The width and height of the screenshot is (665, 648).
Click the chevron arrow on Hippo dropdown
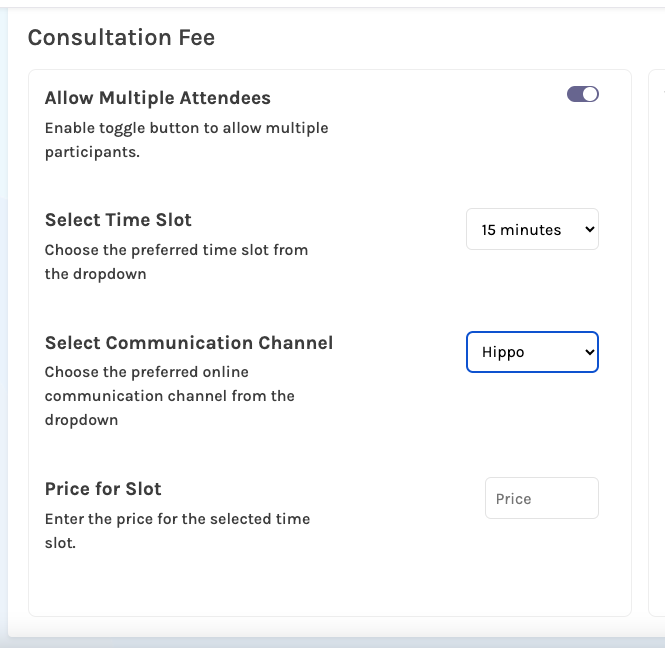point(590,352)
